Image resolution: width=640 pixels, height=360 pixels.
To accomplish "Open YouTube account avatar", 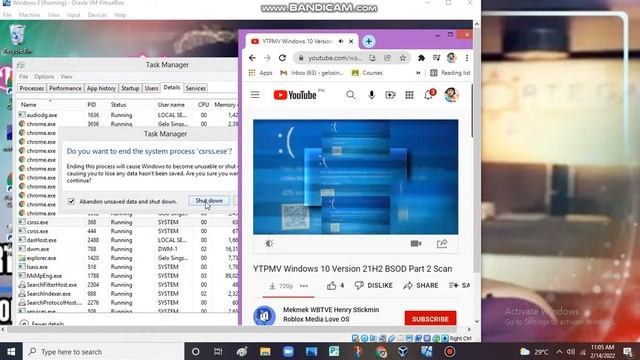I will tap(451, 95).
